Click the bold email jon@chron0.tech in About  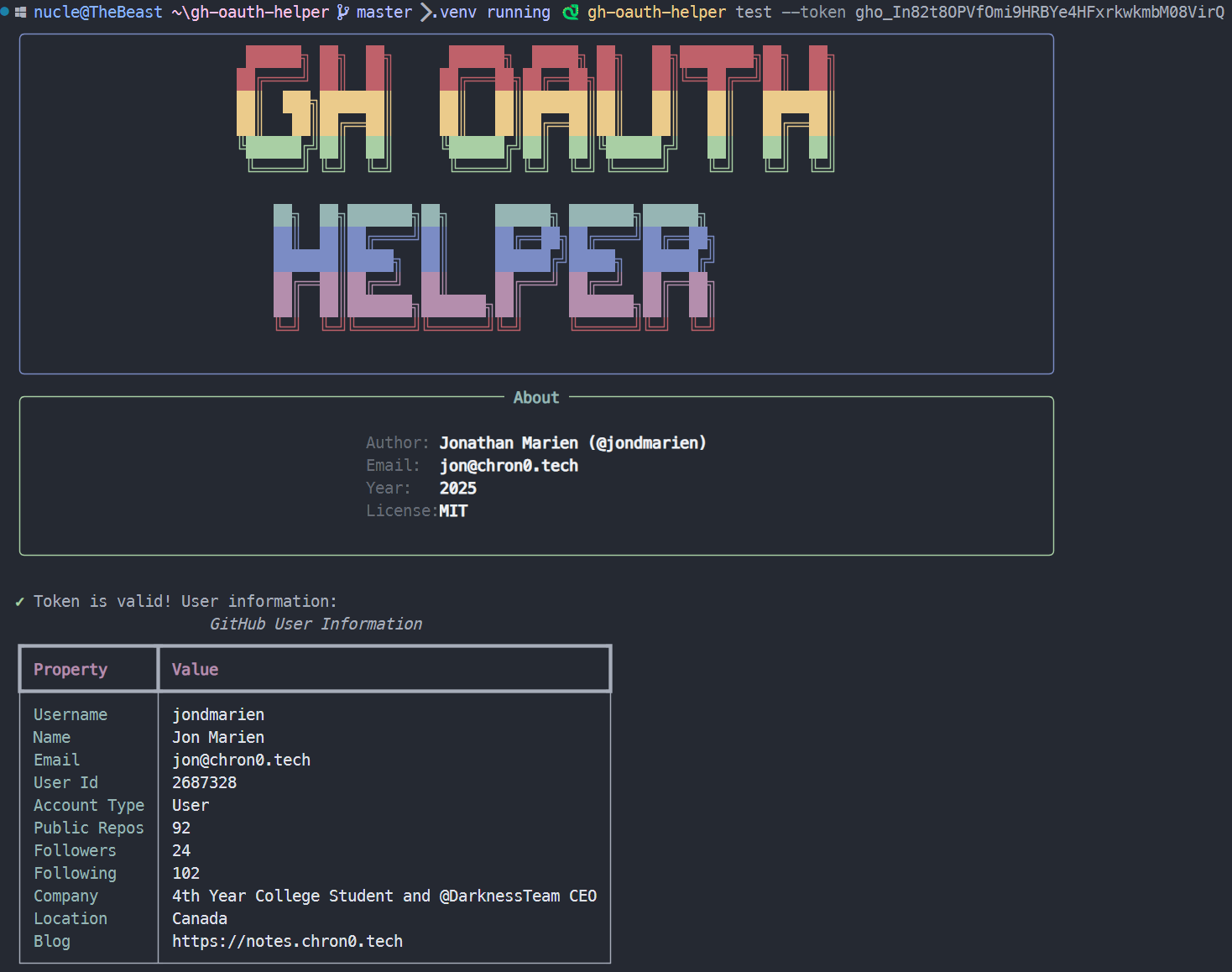pos(509,466)
